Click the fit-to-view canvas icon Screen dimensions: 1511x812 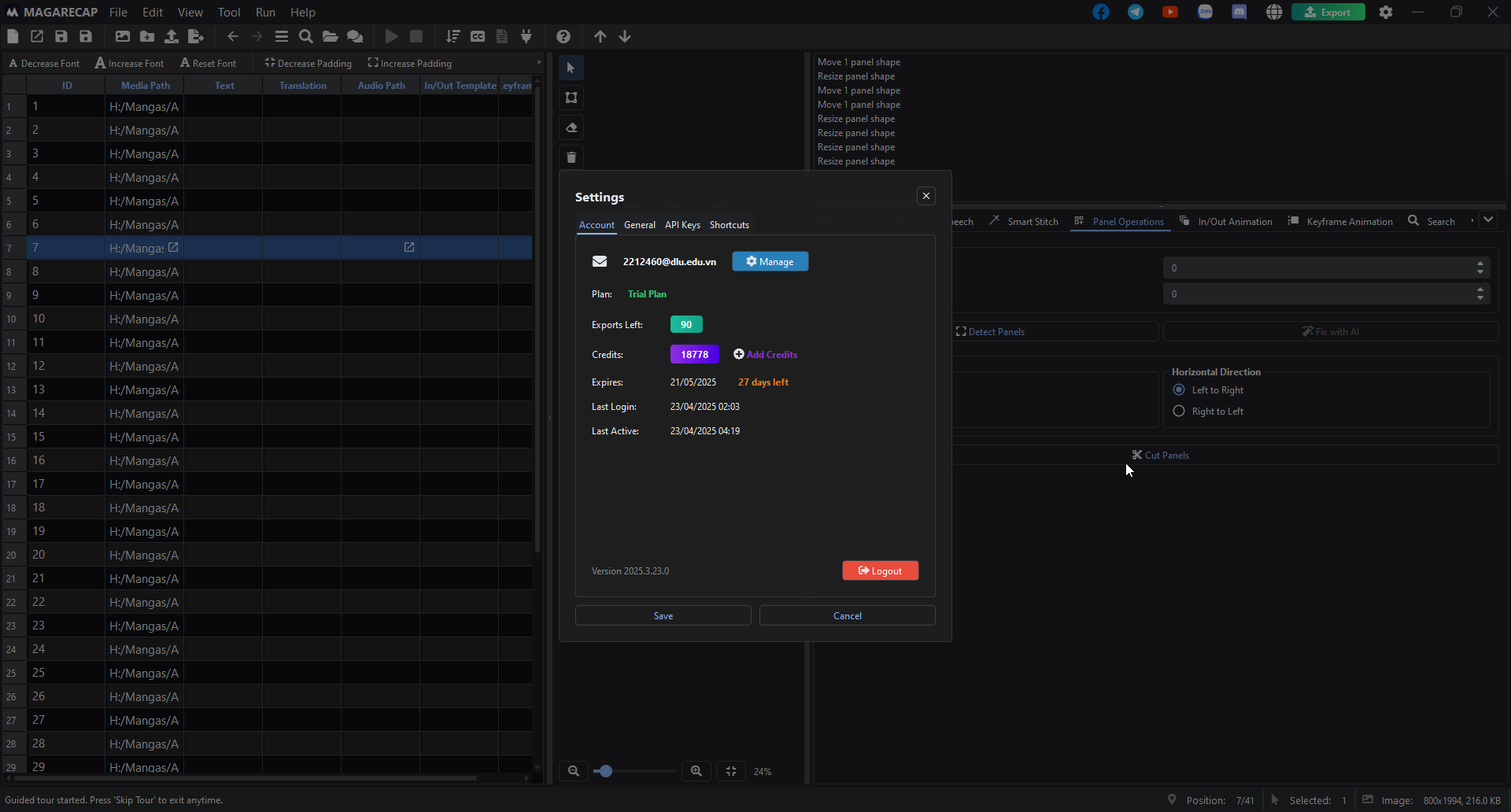[x=731, y=771]
